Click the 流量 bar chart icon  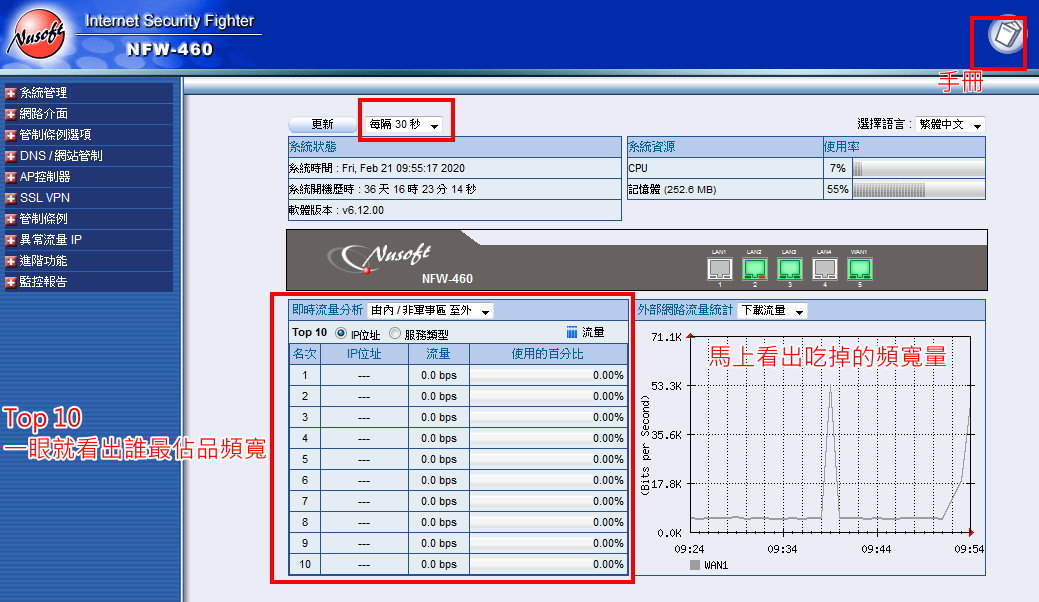572,332
